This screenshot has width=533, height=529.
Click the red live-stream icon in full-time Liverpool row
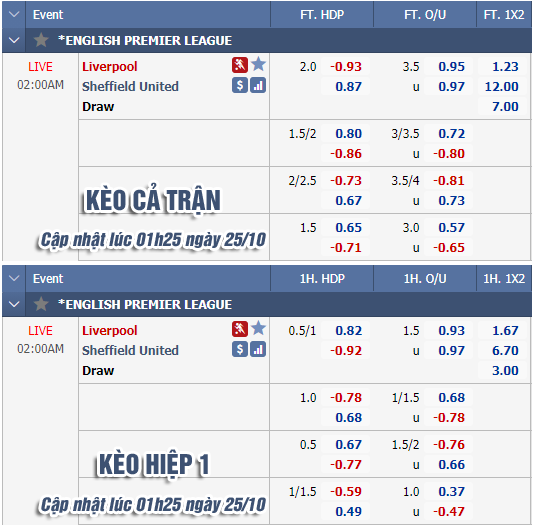click(x=240, y=65)
